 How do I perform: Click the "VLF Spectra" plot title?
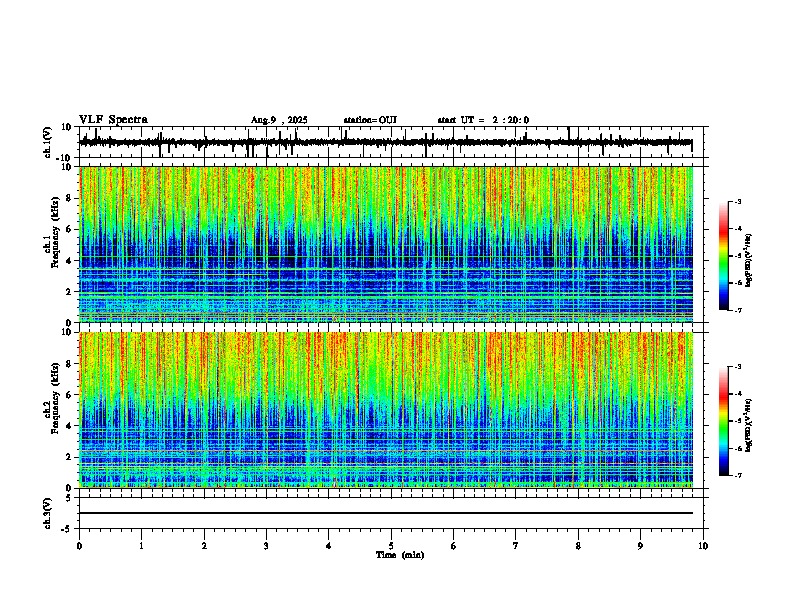click(113, 120)
